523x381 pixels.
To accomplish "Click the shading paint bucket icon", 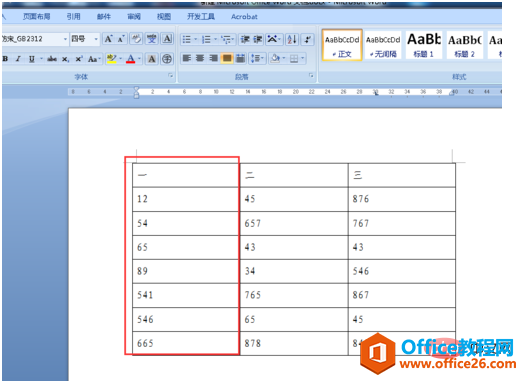I will (x=275, y=59).
